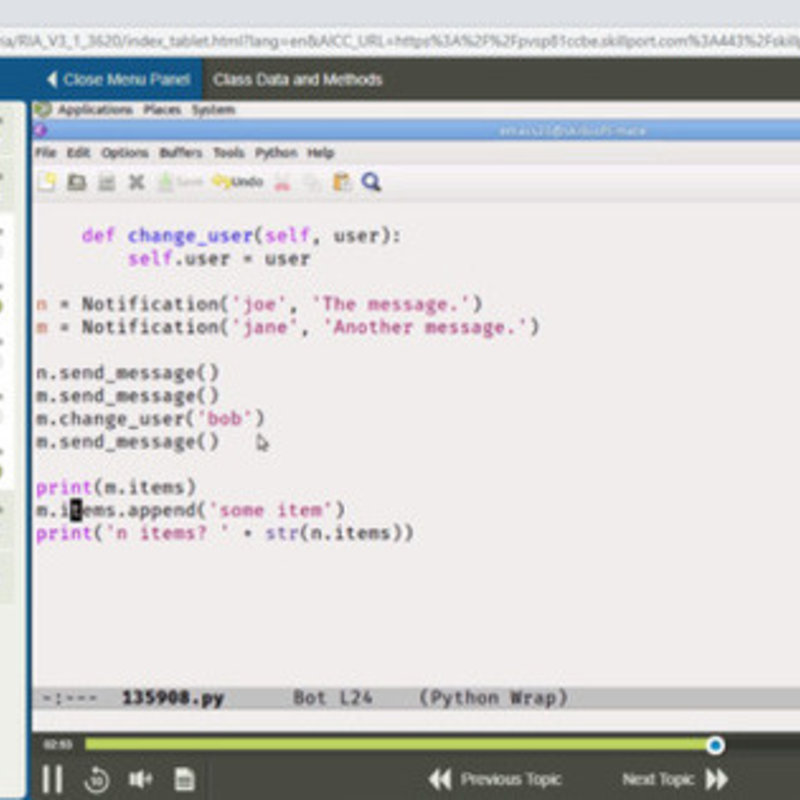Click the line creating Notification 'joe'
Viewport: 800px width, 800px height.
coord(259,305)
